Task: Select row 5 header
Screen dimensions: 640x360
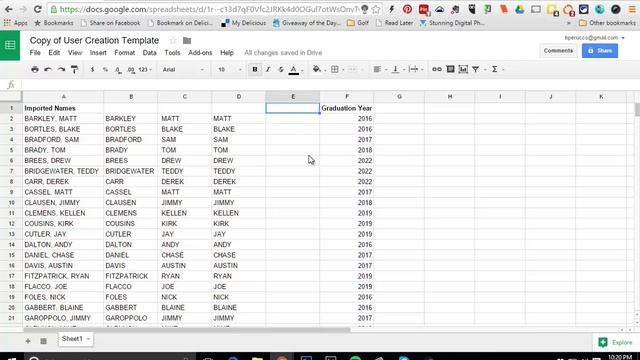Action: coord(11,150)
